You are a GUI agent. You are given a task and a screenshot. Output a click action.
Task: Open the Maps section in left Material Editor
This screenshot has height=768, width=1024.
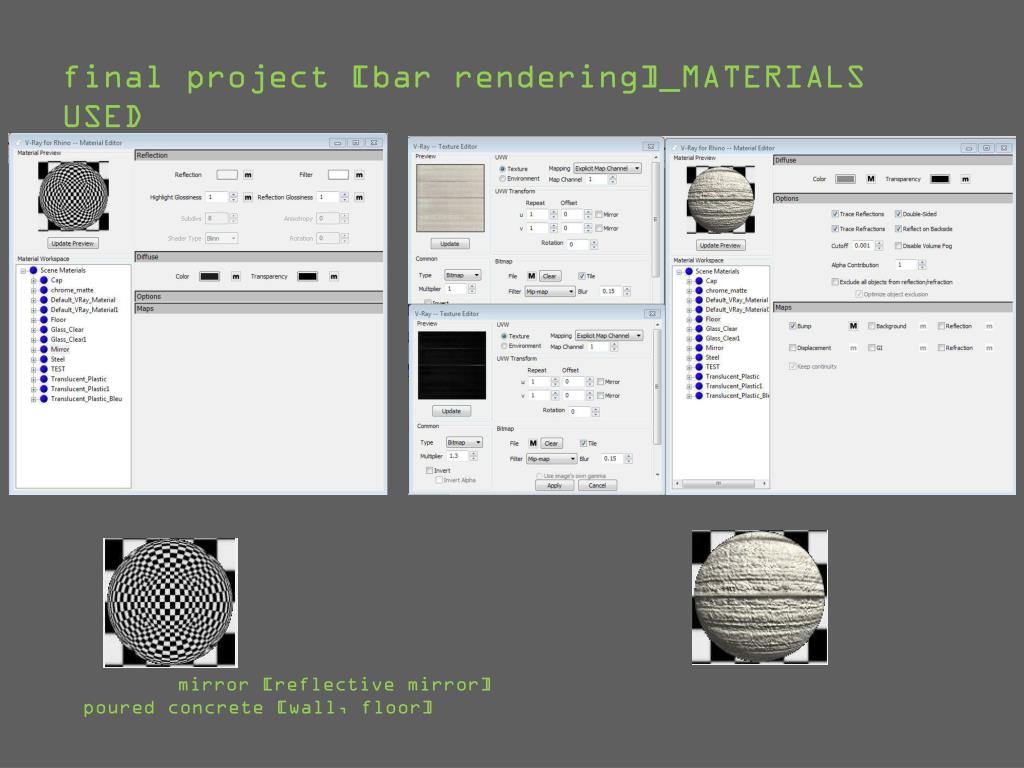[259, 308]
